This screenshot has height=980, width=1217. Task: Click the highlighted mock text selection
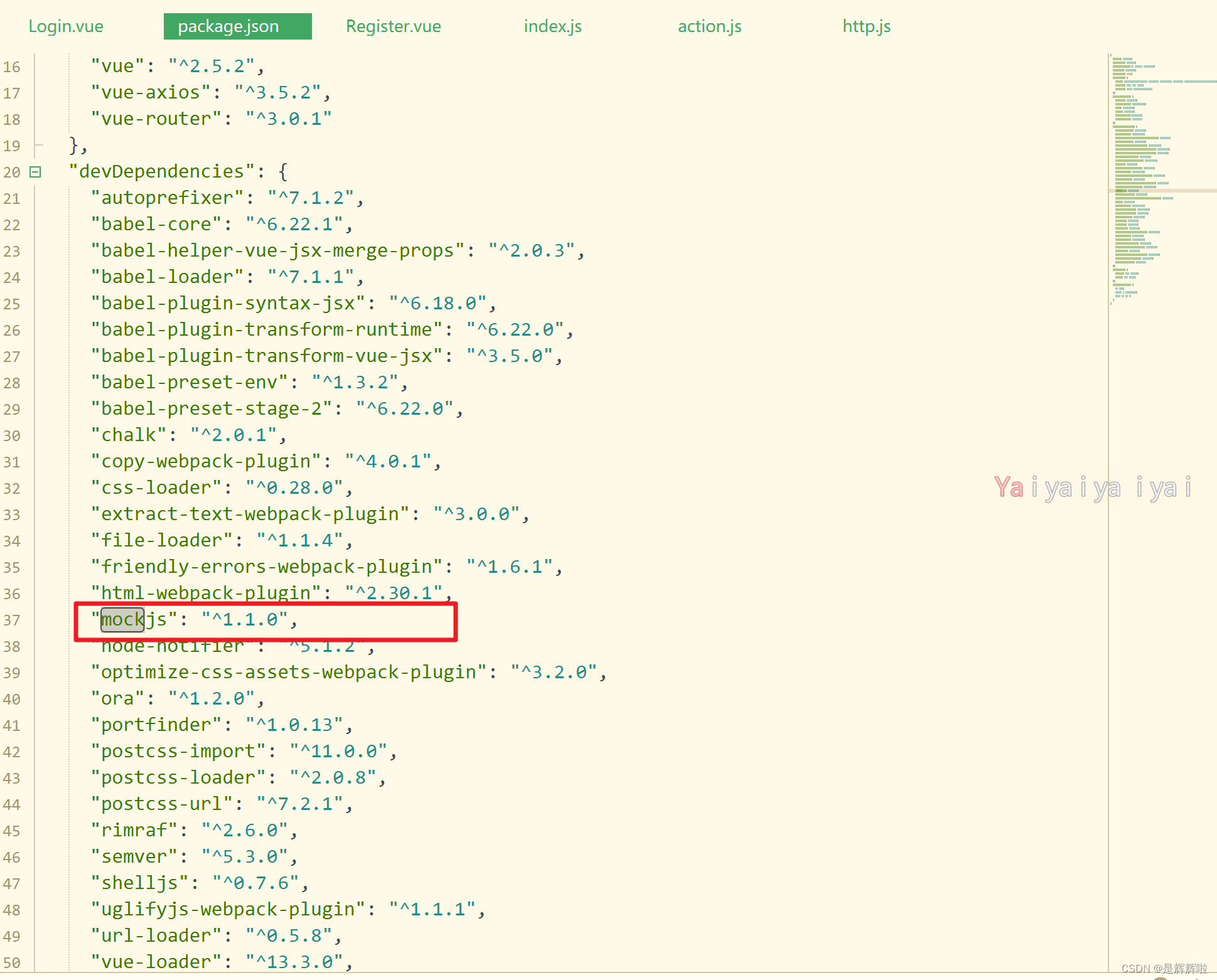click(122, 620)
